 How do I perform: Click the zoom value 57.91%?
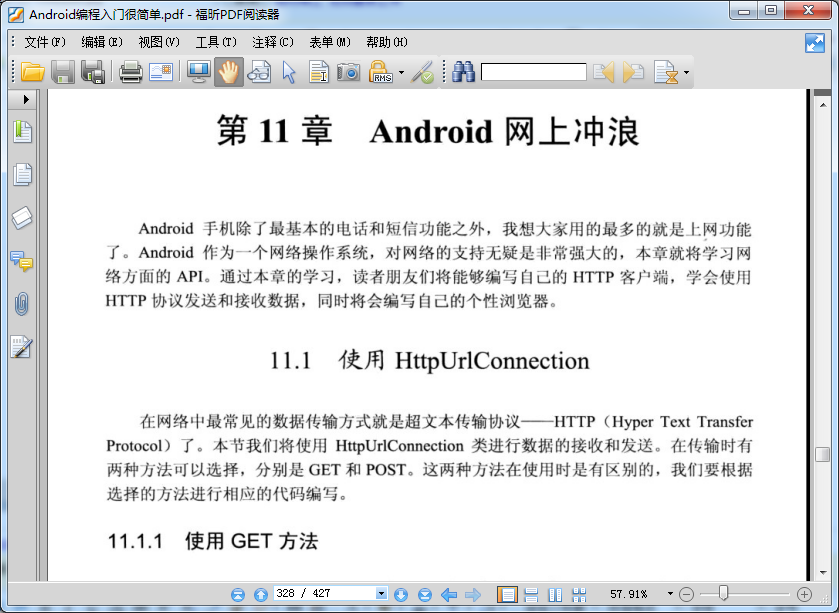pyautogui.click(x=628, y=594)
